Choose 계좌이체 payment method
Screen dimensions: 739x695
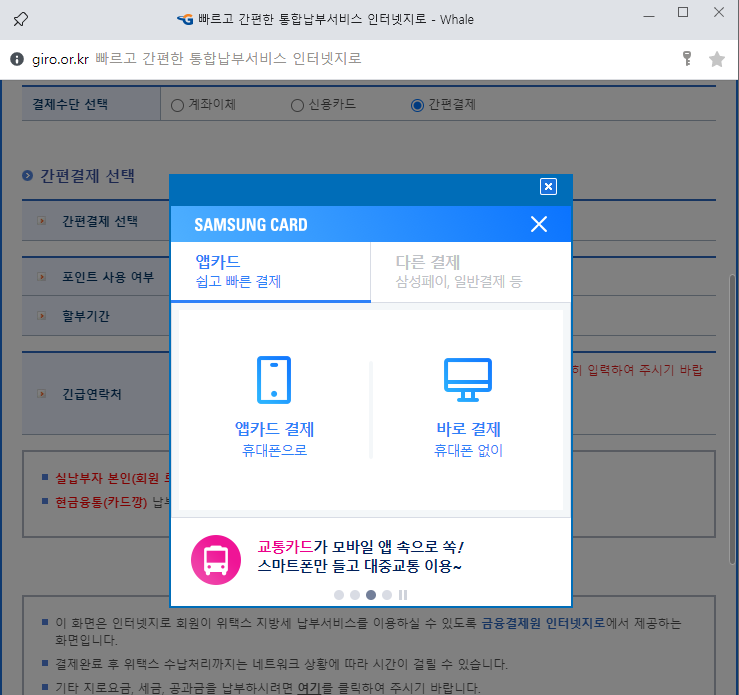(178, 106)
